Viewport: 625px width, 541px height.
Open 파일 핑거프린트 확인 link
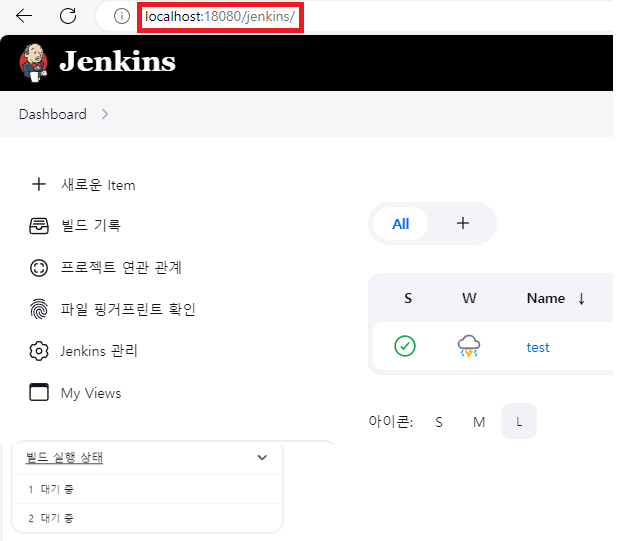tap(128, 309)
